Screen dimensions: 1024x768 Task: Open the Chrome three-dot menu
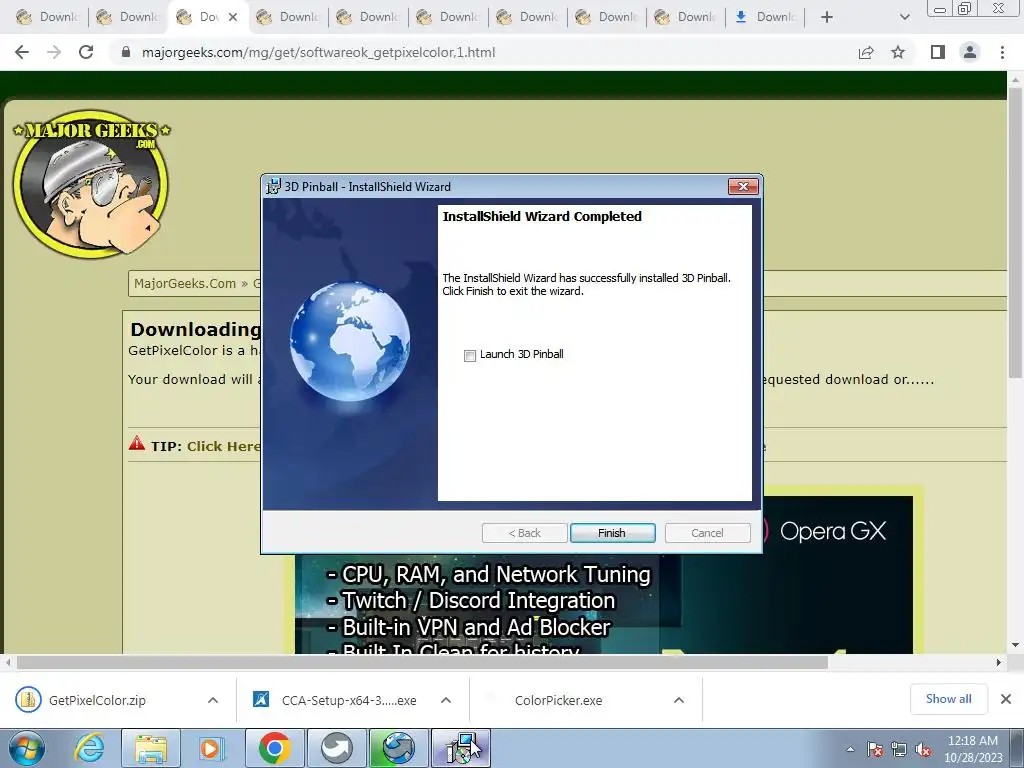1002,52
